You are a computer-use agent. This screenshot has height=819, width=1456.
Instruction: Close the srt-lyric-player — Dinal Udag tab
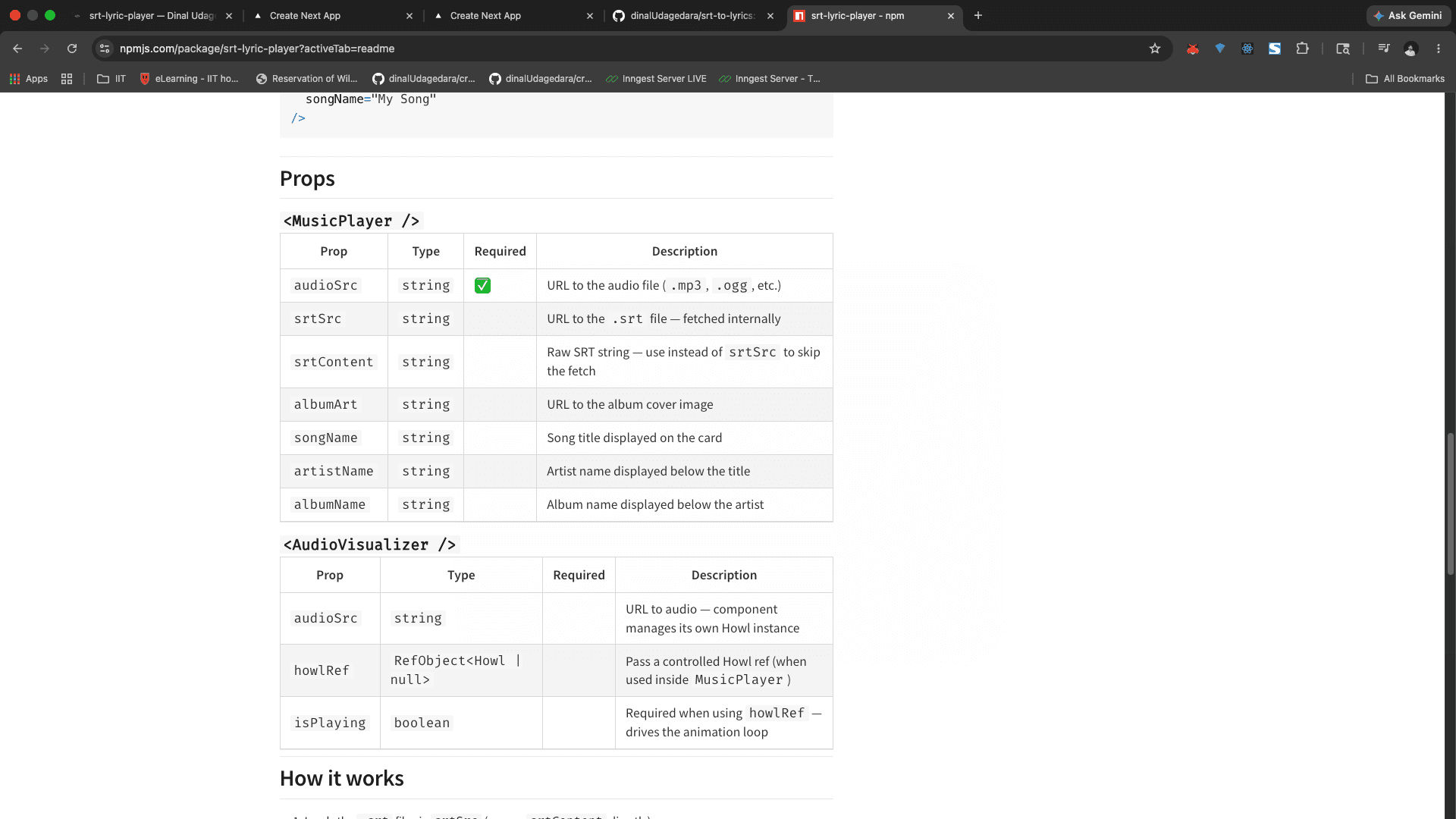point(229,16)
